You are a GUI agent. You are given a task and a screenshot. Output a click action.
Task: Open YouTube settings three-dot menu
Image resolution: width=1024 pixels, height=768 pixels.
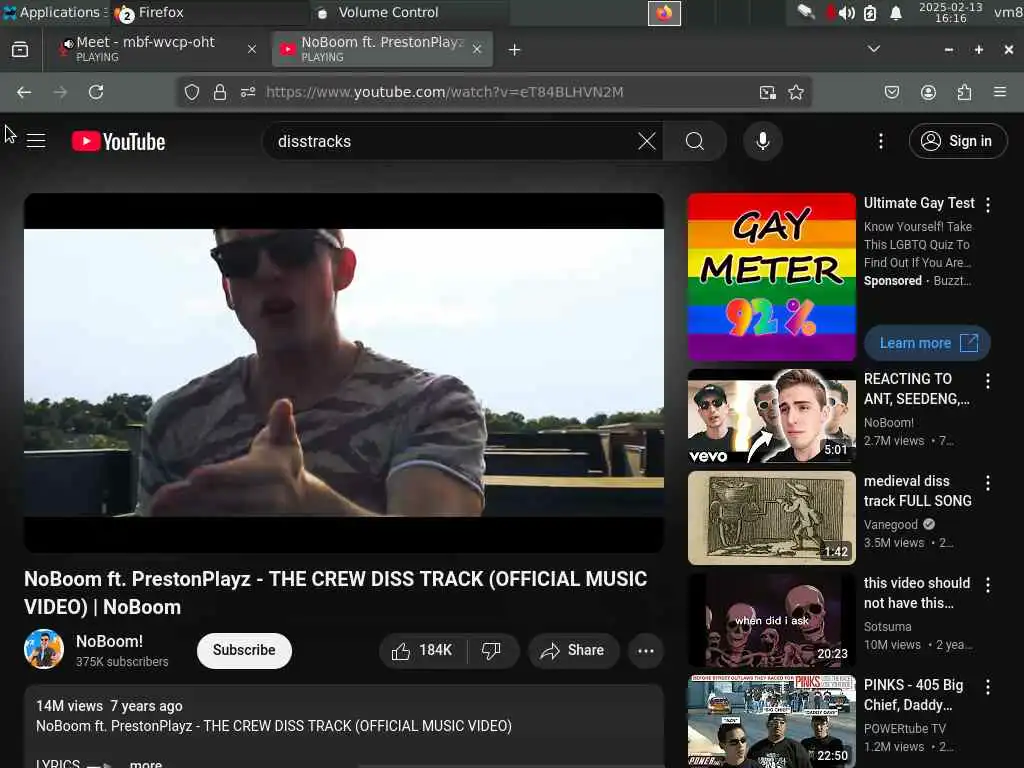click(880, 141)
